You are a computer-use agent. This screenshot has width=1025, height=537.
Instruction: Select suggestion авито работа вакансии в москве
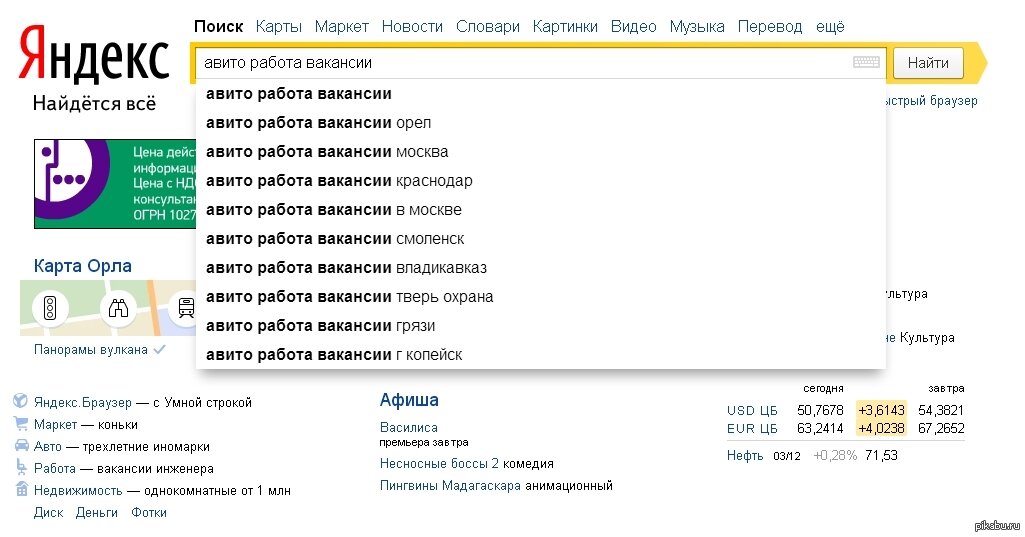tap(541, 210)
